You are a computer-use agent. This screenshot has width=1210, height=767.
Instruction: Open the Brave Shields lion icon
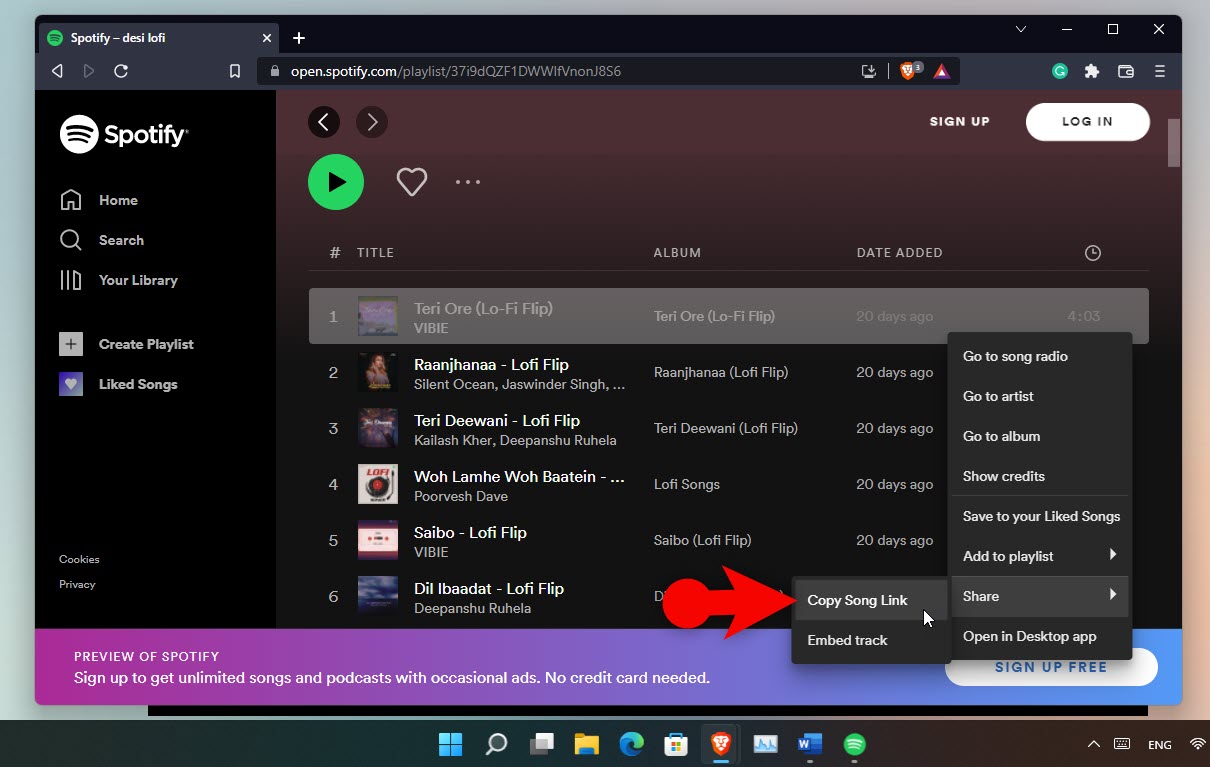tap(908, 71)
